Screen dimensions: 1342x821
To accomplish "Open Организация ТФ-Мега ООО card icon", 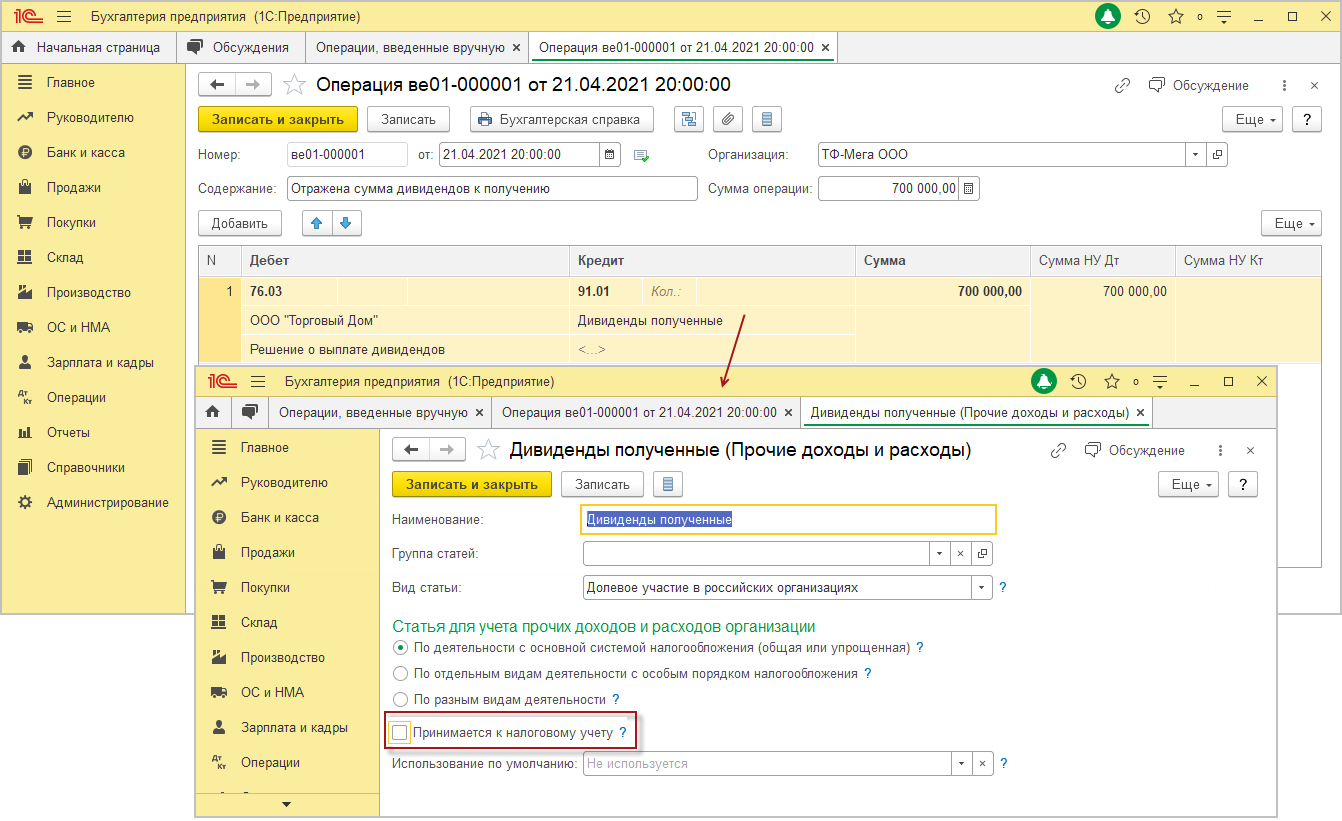I will click(x=1217, y=155).
